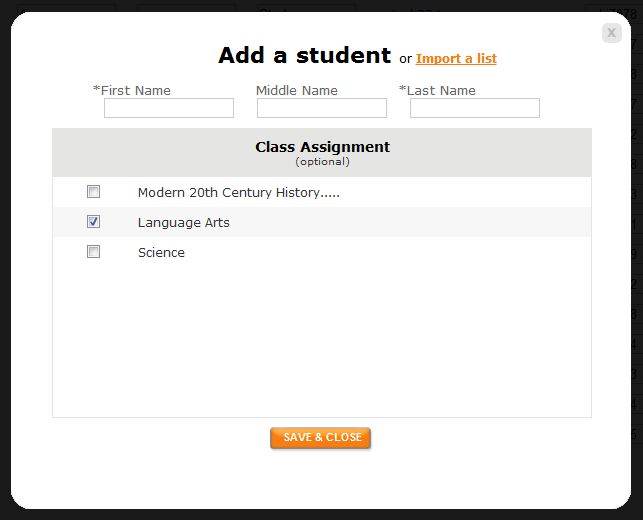Viewport: 643px width, 520px height.
Task: Open the Import a list link
Action: click(456, 59)
